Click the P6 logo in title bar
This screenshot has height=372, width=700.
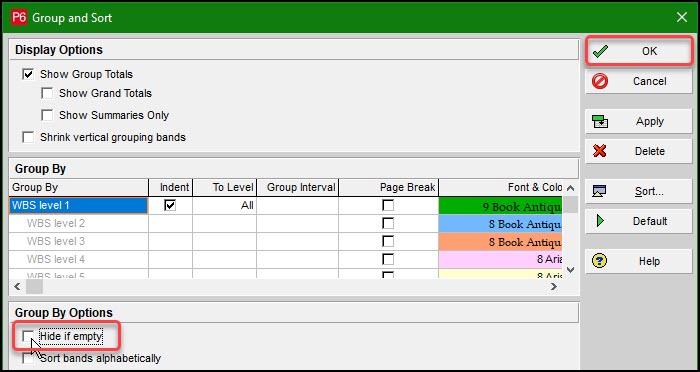19,17
